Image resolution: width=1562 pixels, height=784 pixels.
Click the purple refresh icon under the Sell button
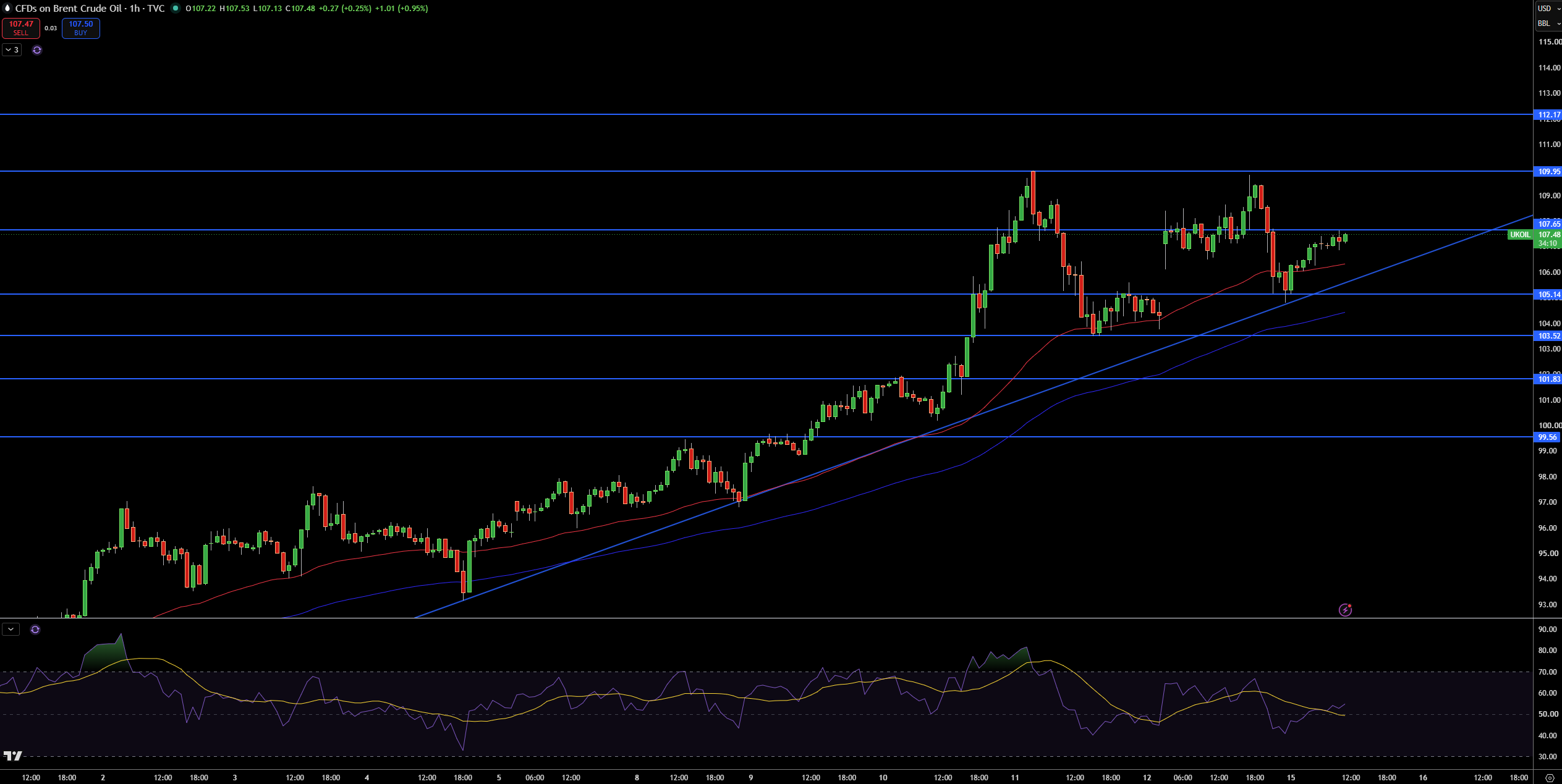[37, 50]
